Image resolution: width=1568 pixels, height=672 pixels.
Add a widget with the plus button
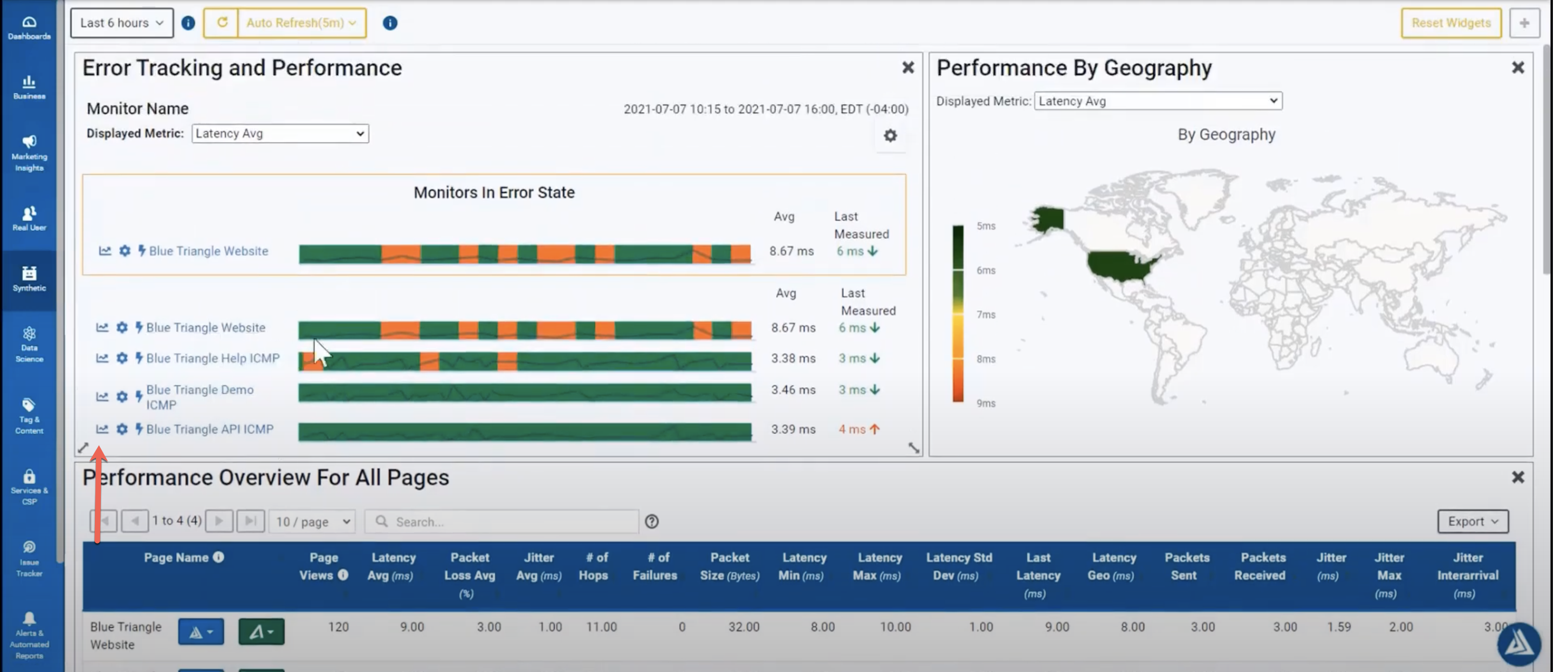(1524, 23)
